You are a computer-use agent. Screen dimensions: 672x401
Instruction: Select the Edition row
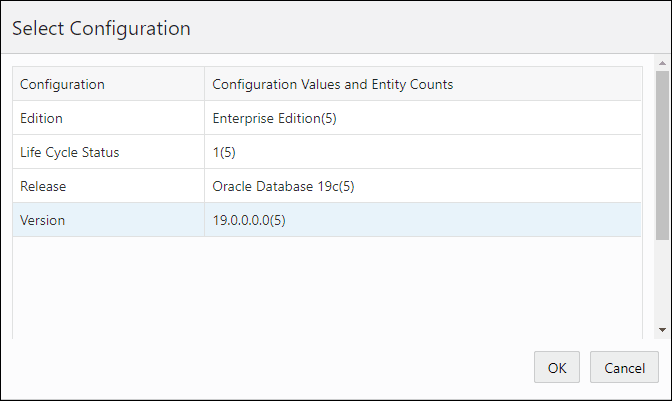pyautogui.click(x=108, y=118)
